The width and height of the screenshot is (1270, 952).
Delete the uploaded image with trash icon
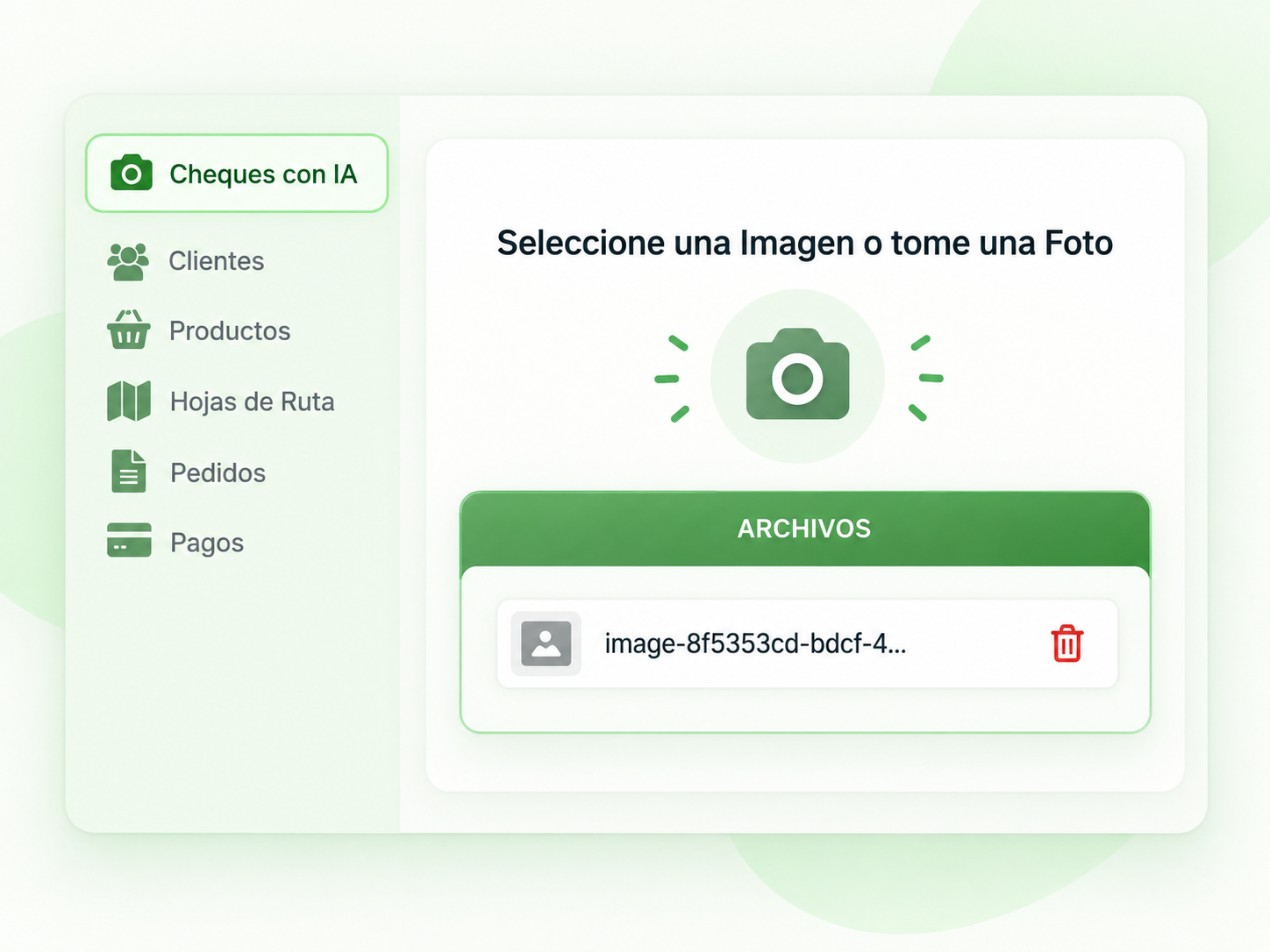(1067, 643)
